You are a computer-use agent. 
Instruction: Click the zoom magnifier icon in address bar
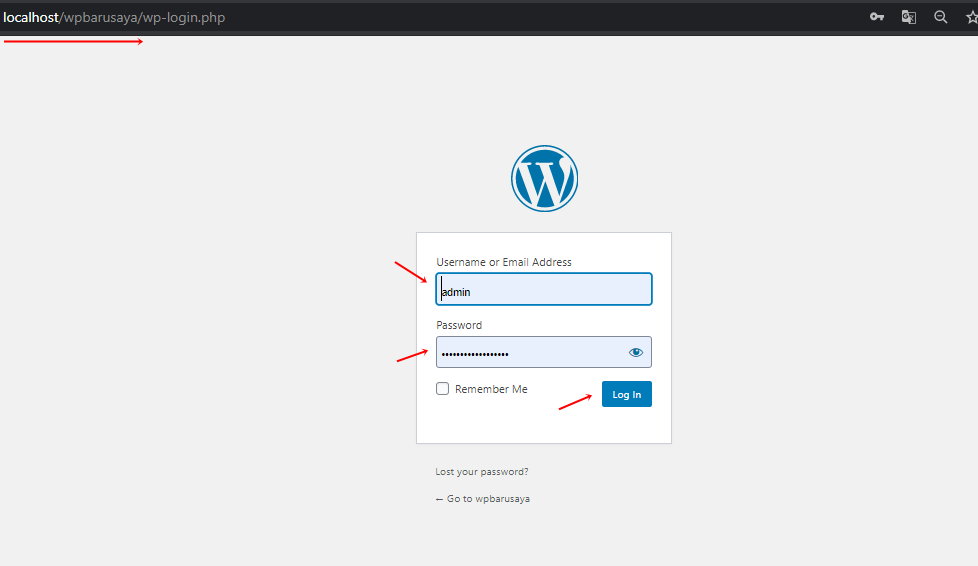pyautogui.click(x=941, y=17)
